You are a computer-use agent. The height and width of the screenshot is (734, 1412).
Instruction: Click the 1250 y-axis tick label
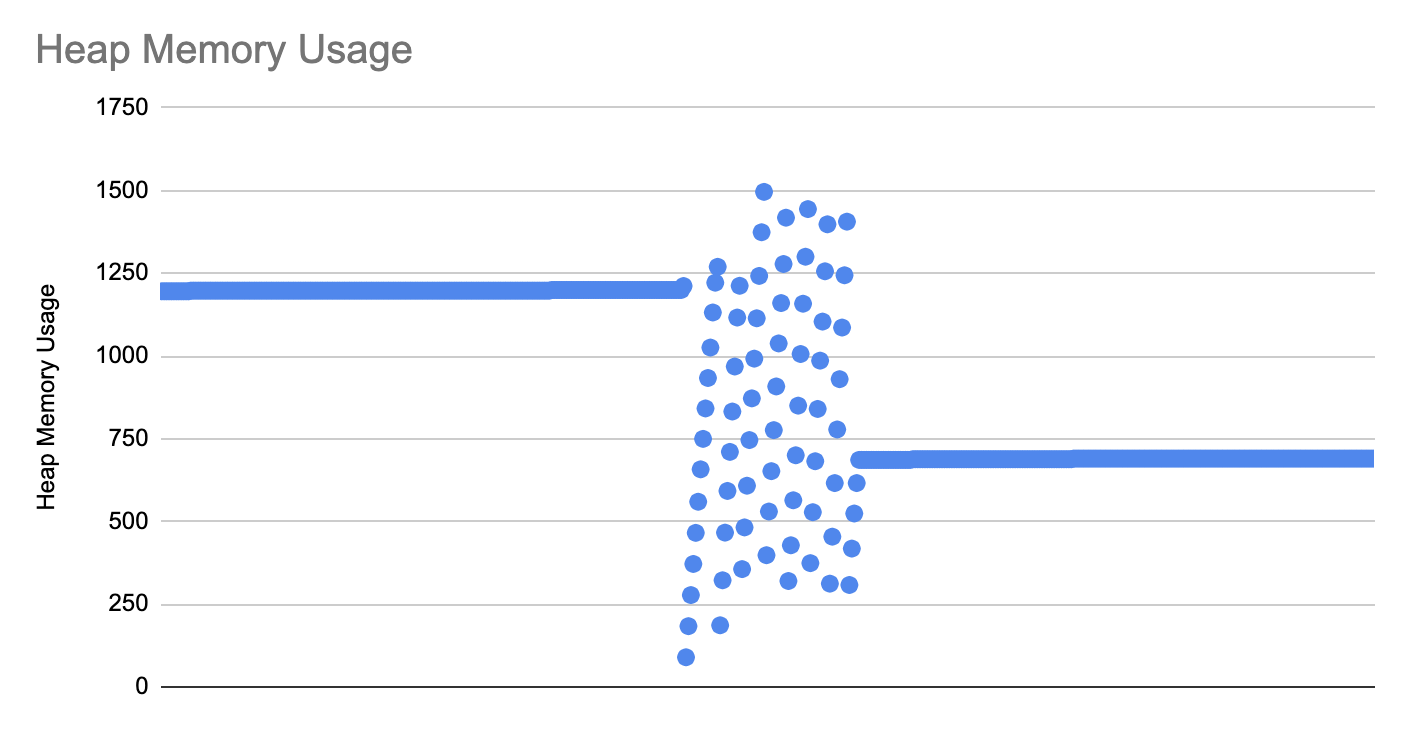[x=123, y=273]
